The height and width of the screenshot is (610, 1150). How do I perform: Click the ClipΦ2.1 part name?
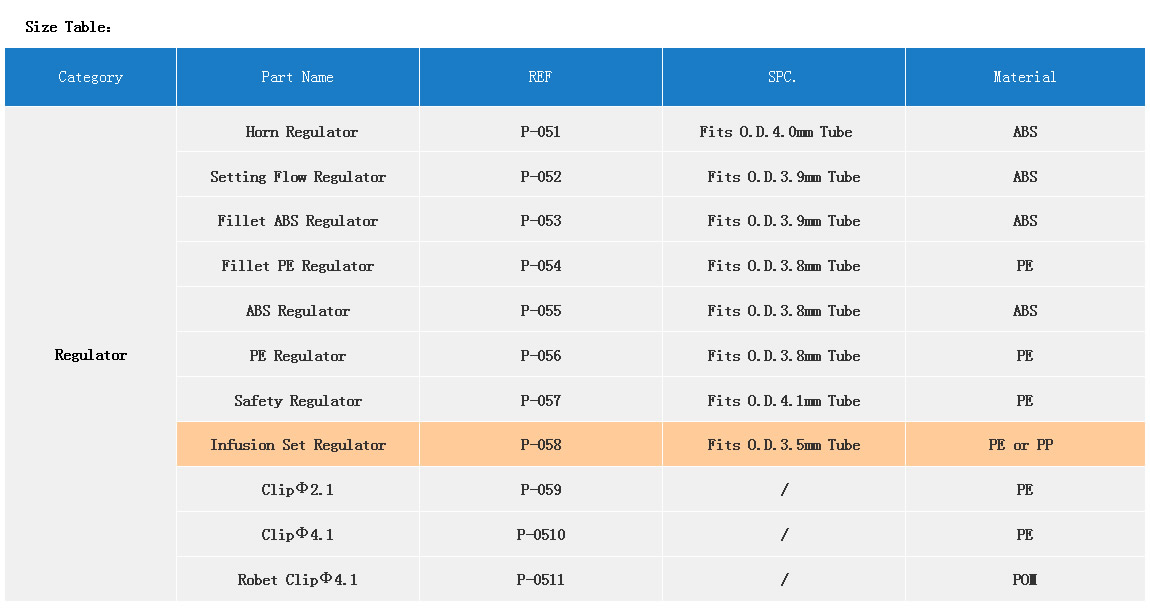click(298, 490)
